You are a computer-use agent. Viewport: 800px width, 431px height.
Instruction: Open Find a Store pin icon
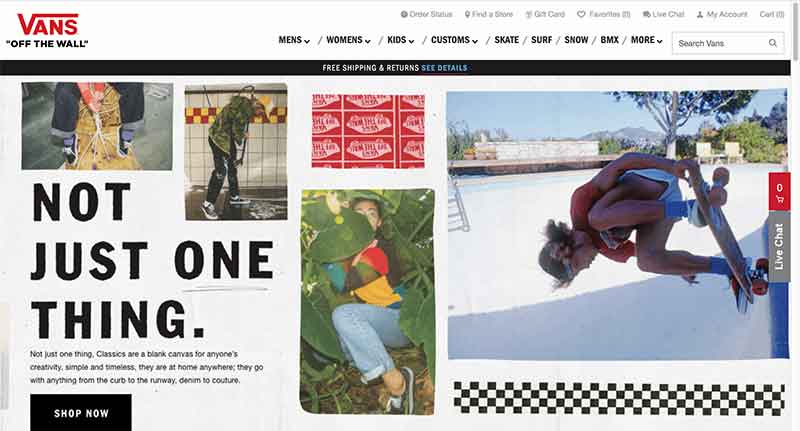467,14
